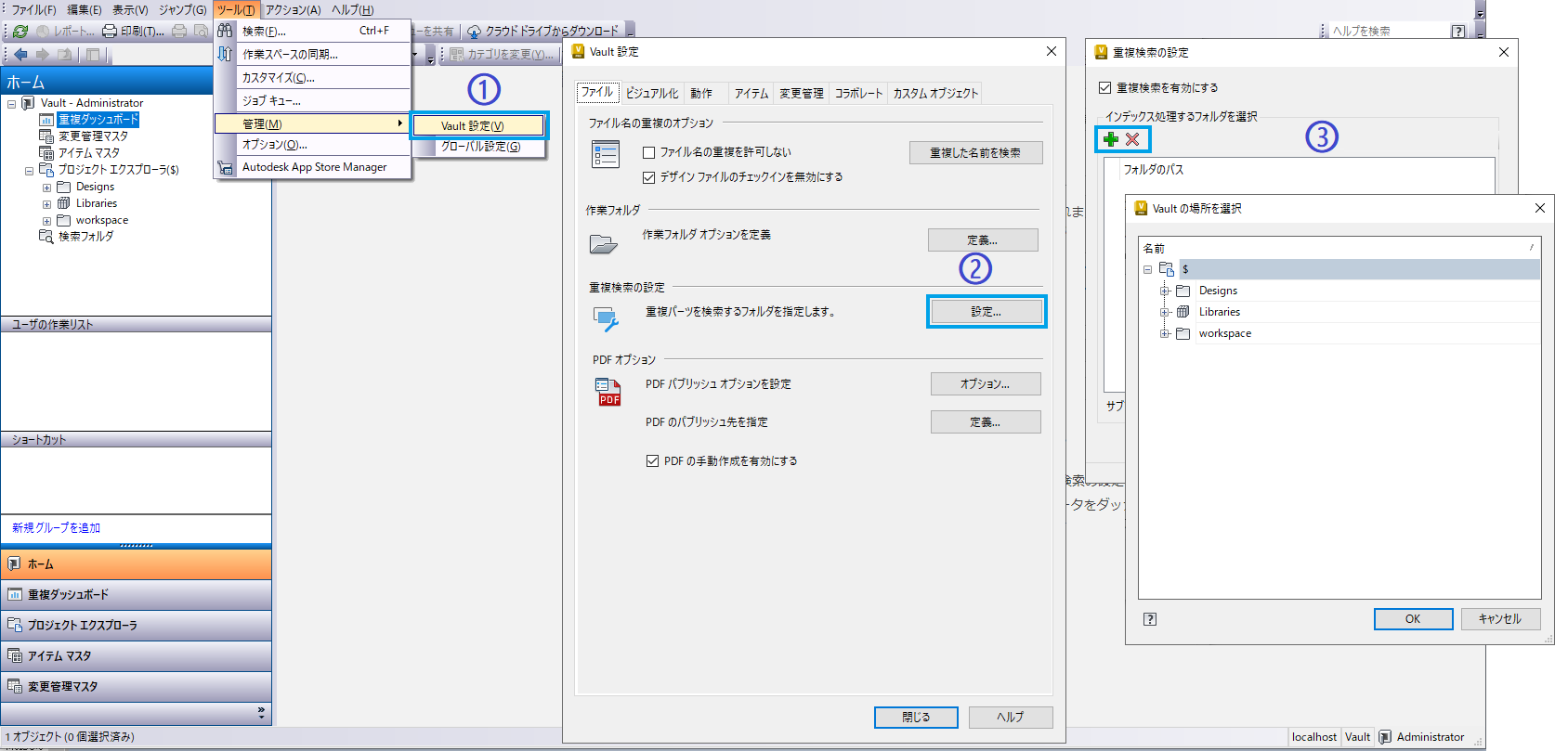Expand the workspace folder in home tree
1568x751 pixels.
pyautogui.click(x=46, y=221)
